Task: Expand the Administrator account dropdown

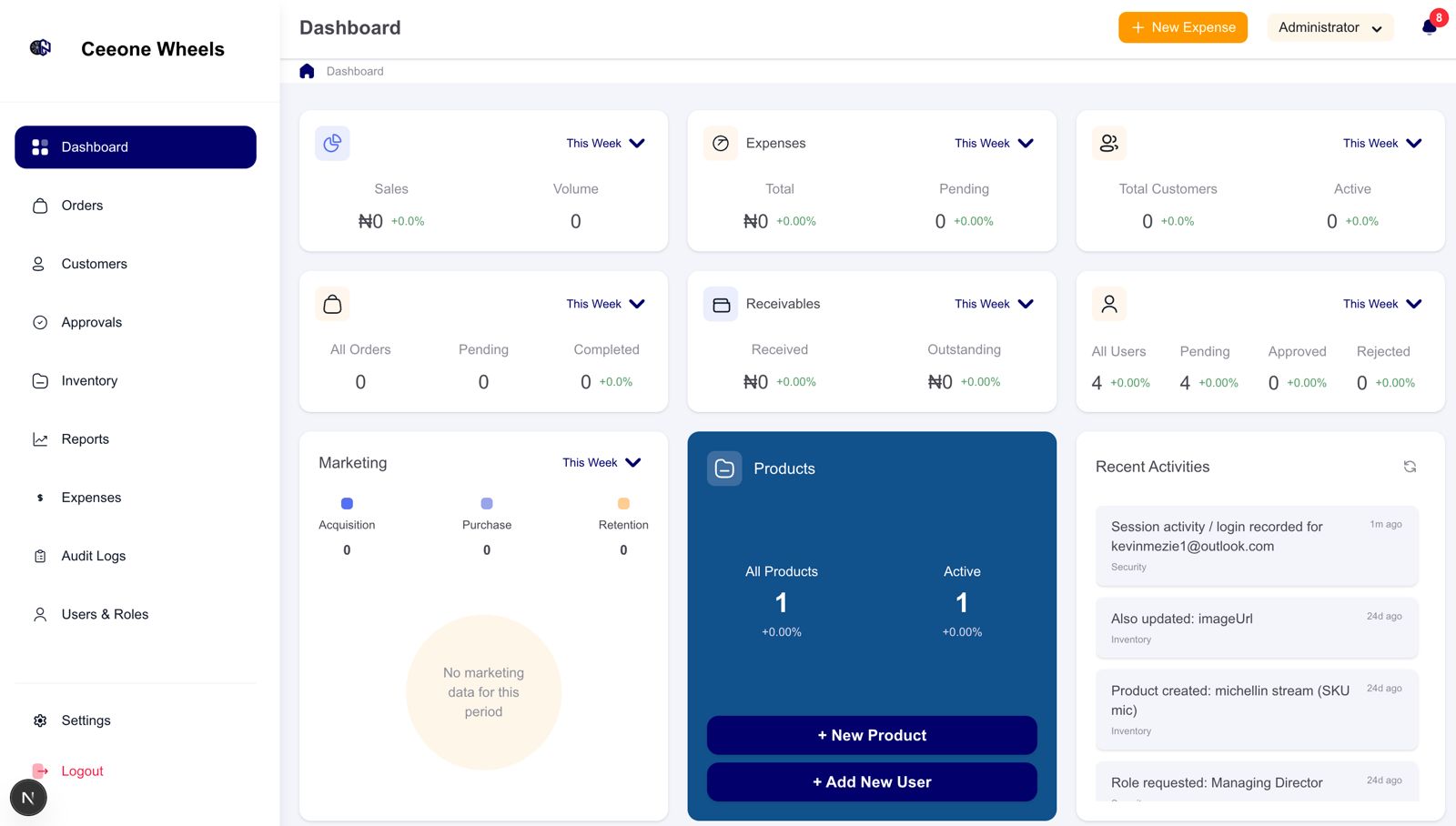Action: pos(1330,27)
